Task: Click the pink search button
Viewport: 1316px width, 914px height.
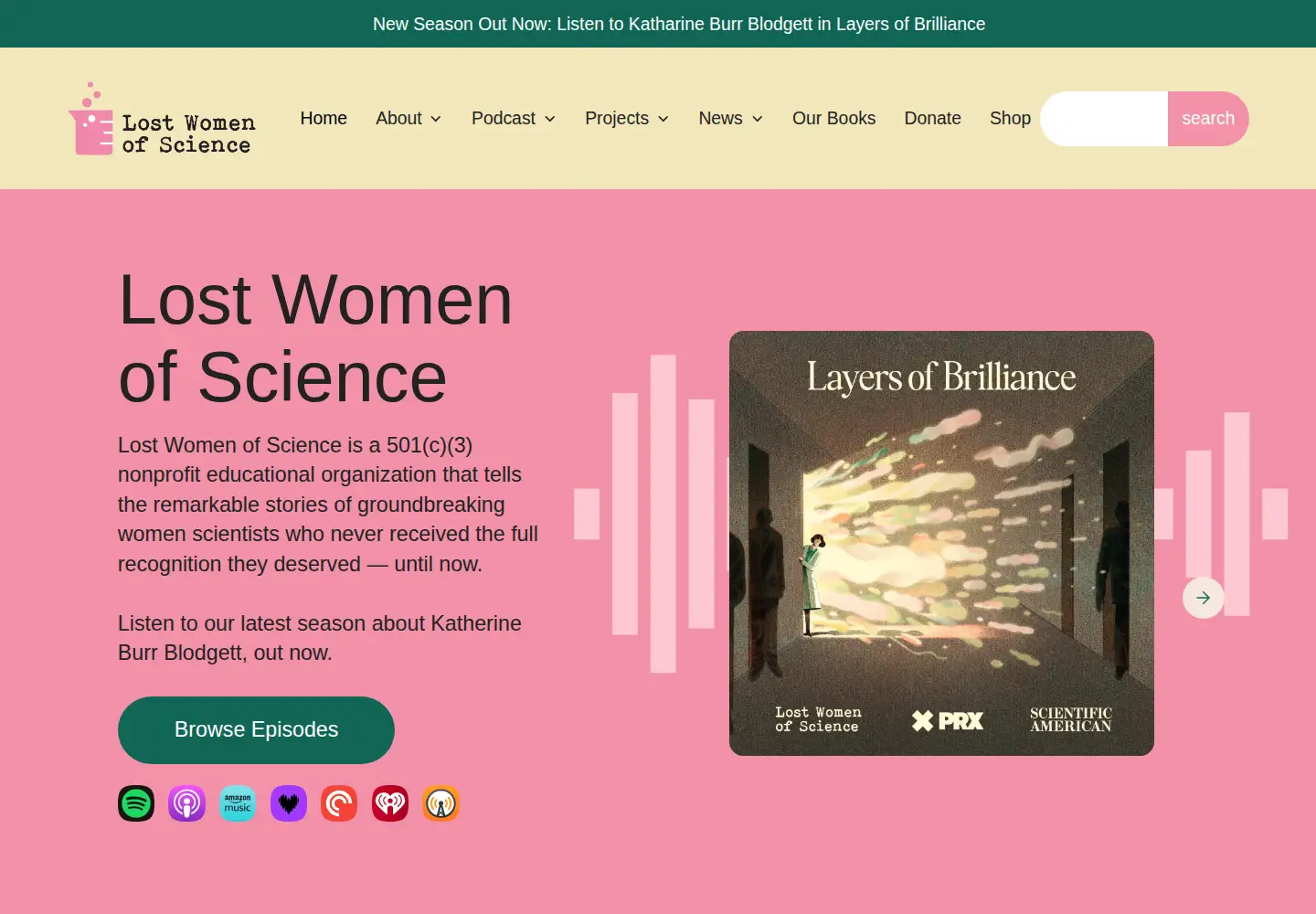Action: pos(1208,119)
